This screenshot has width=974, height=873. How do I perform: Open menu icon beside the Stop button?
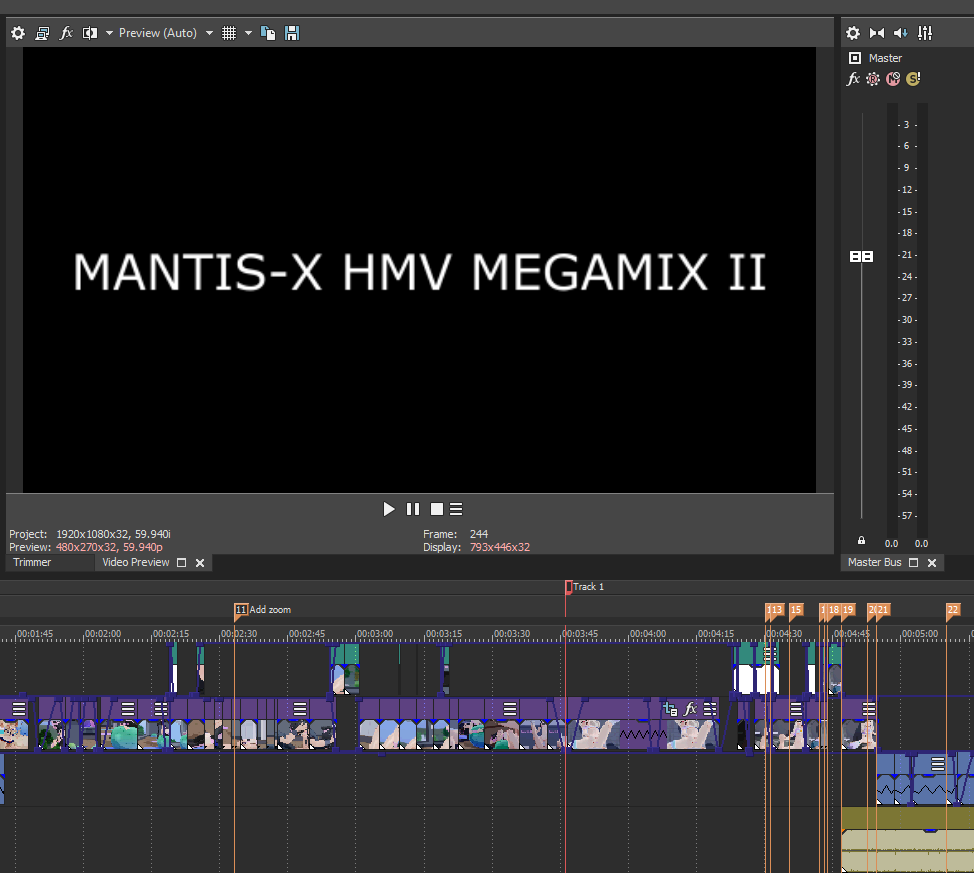[456, 510]
